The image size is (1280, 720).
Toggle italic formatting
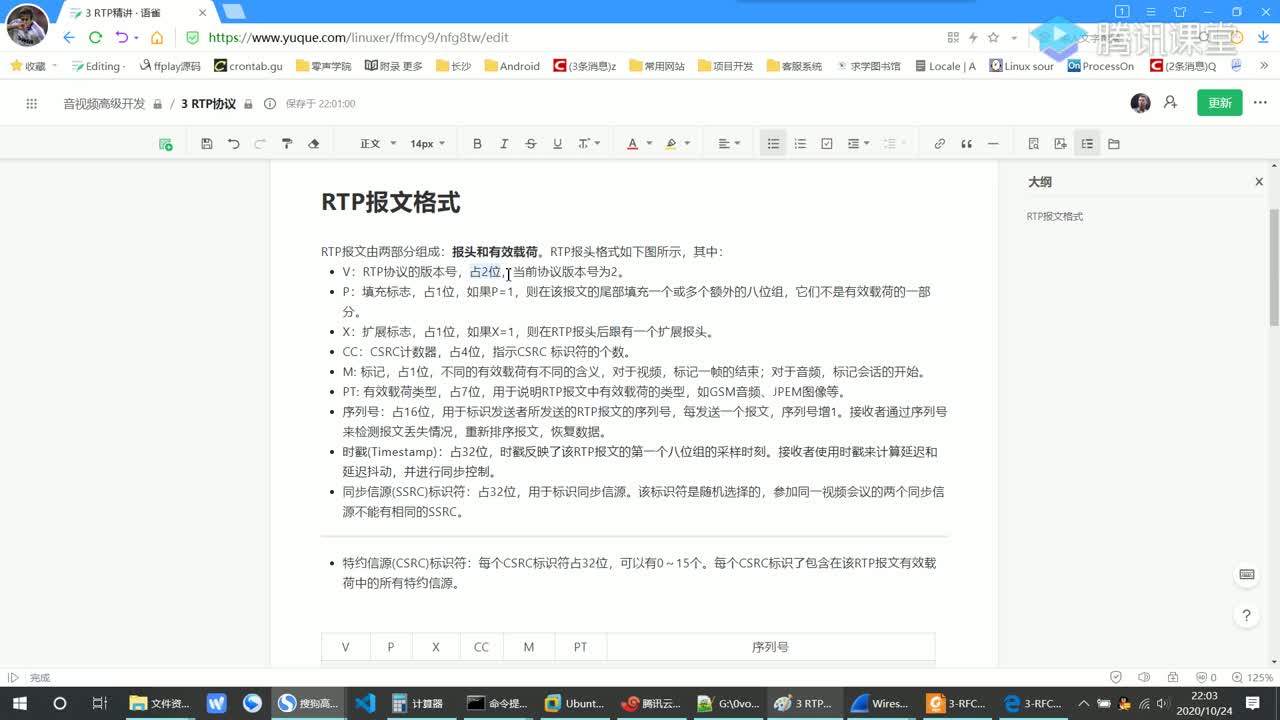click(x=504, y=144)
